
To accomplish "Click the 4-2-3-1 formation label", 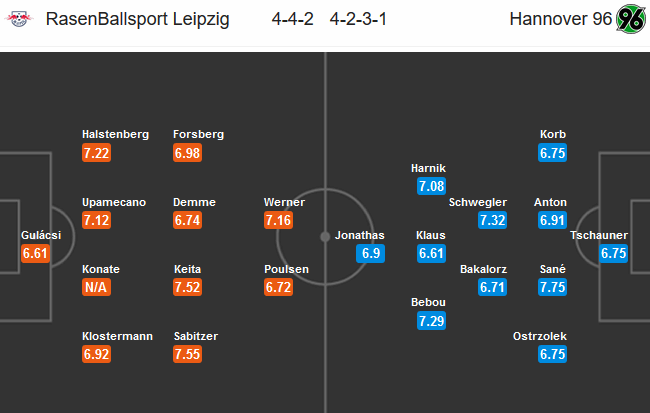I will coord(358,19).
